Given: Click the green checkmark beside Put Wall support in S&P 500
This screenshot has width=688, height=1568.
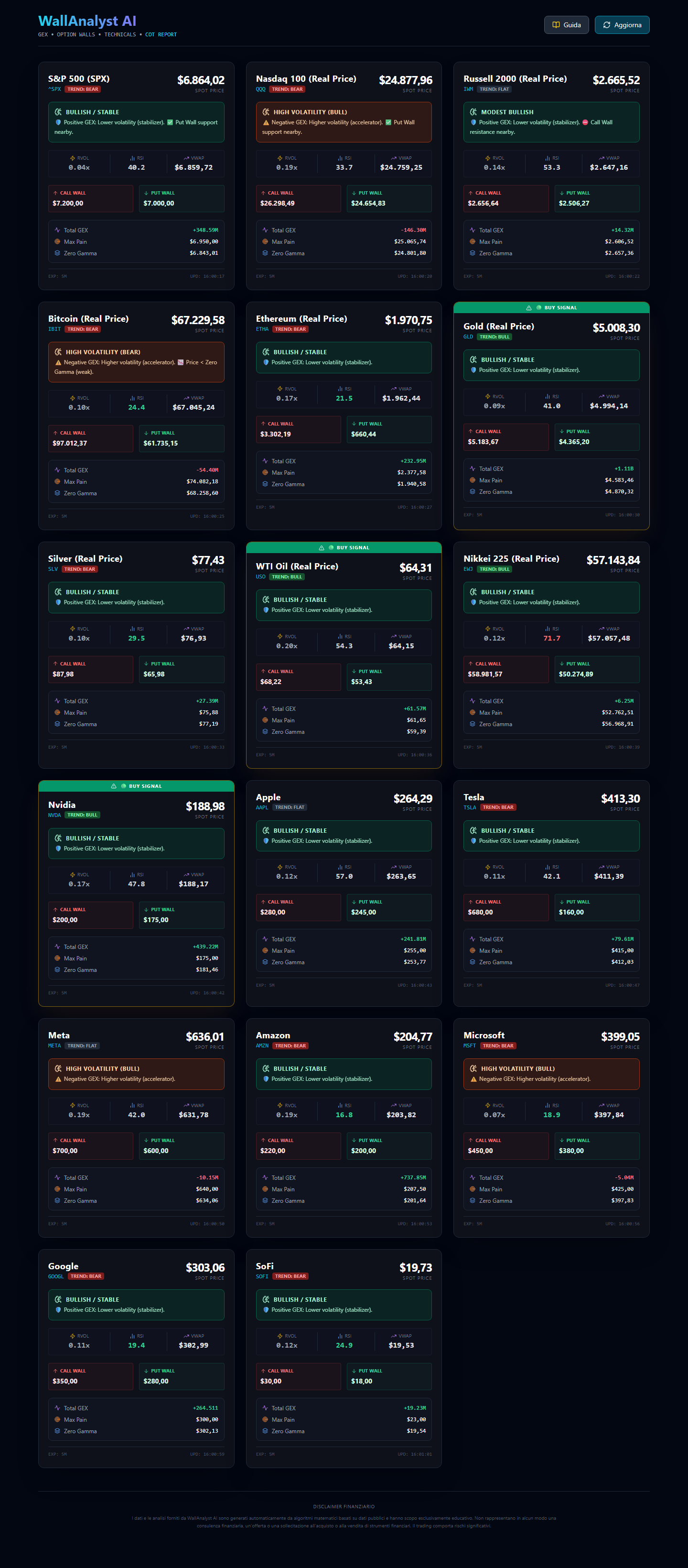Looking at the screenshot, I should coord(170,122).
